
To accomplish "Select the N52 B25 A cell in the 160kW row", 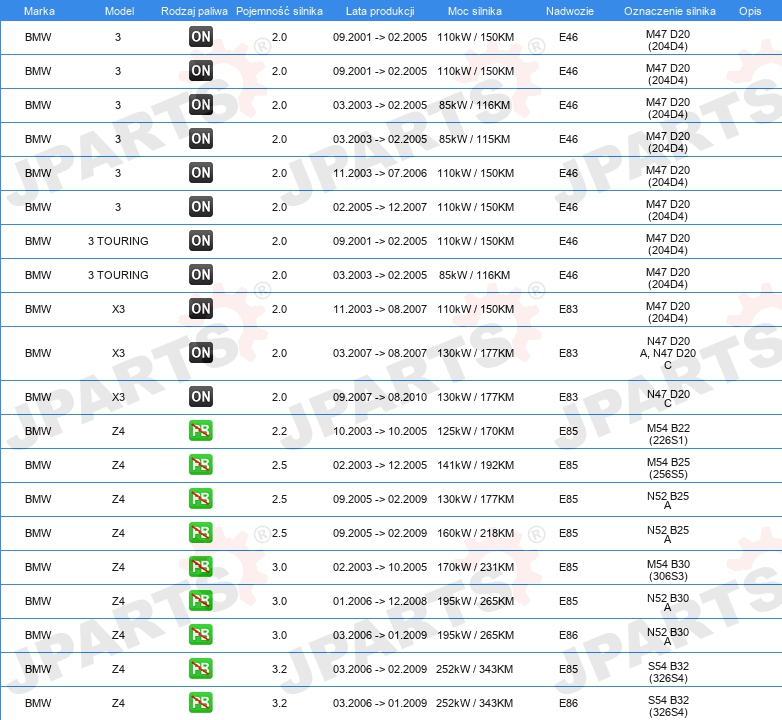I will (668, 534).
